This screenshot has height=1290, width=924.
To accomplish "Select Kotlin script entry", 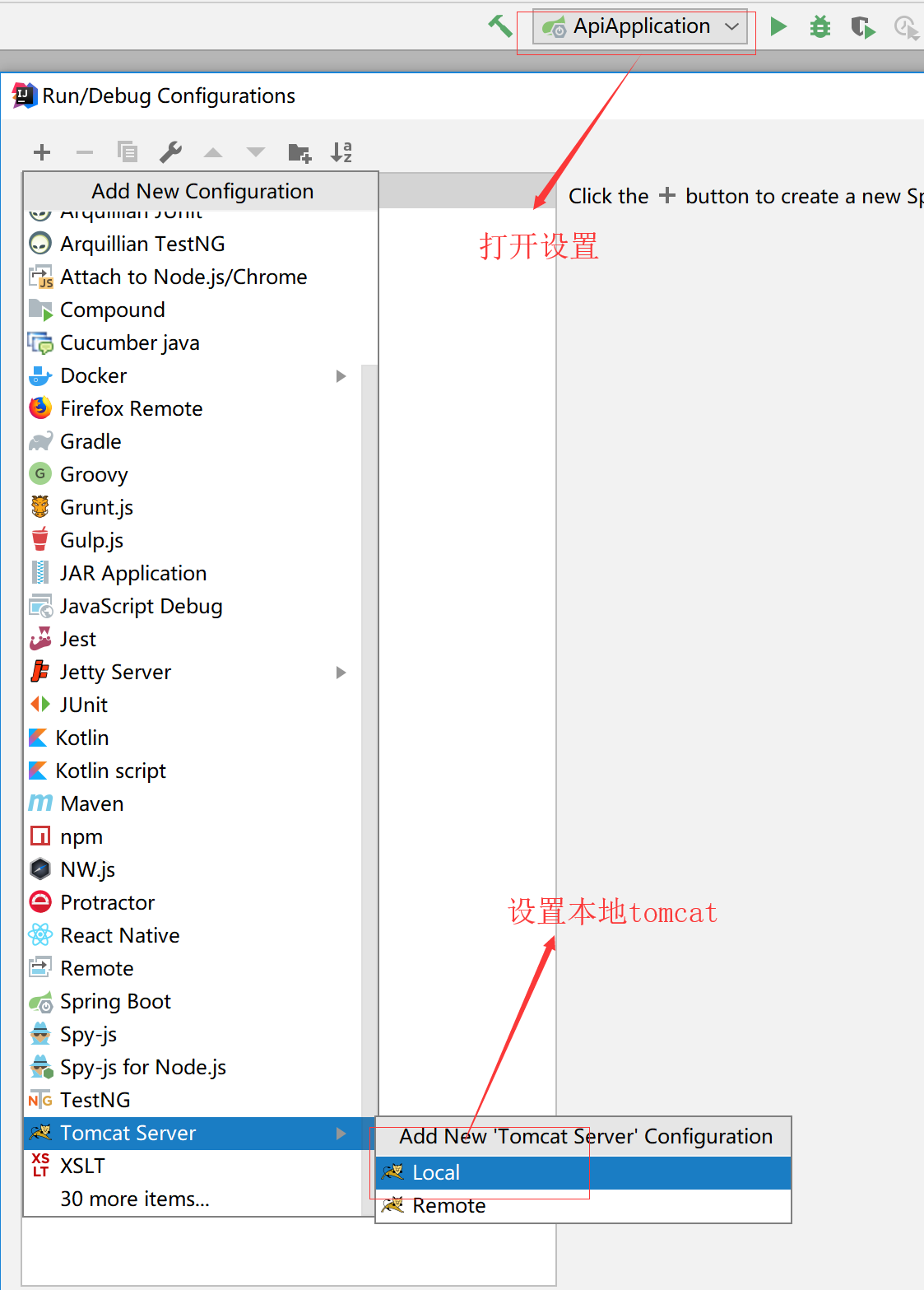I will (x=193, y=771).
